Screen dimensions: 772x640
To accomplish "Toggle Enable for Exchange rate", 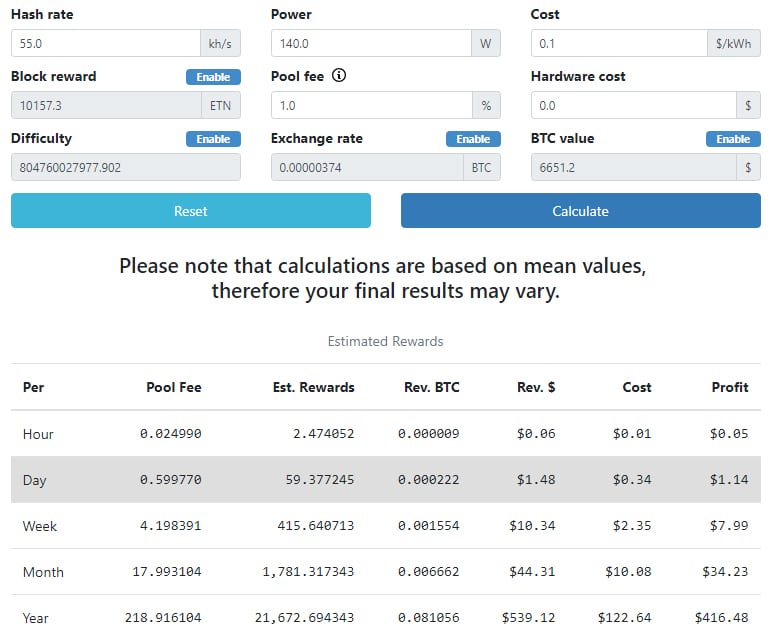I will 473,139.
